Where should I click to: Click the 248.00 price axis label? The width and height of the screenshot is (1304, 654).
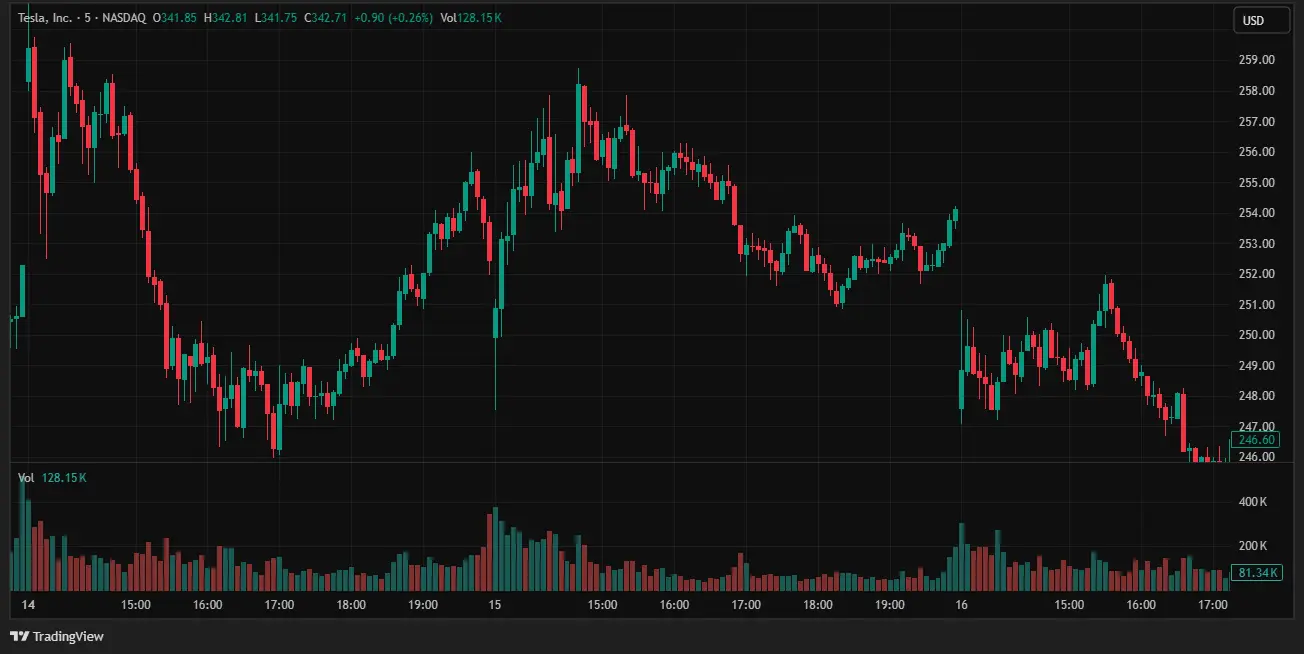[x=1256, y=396]
